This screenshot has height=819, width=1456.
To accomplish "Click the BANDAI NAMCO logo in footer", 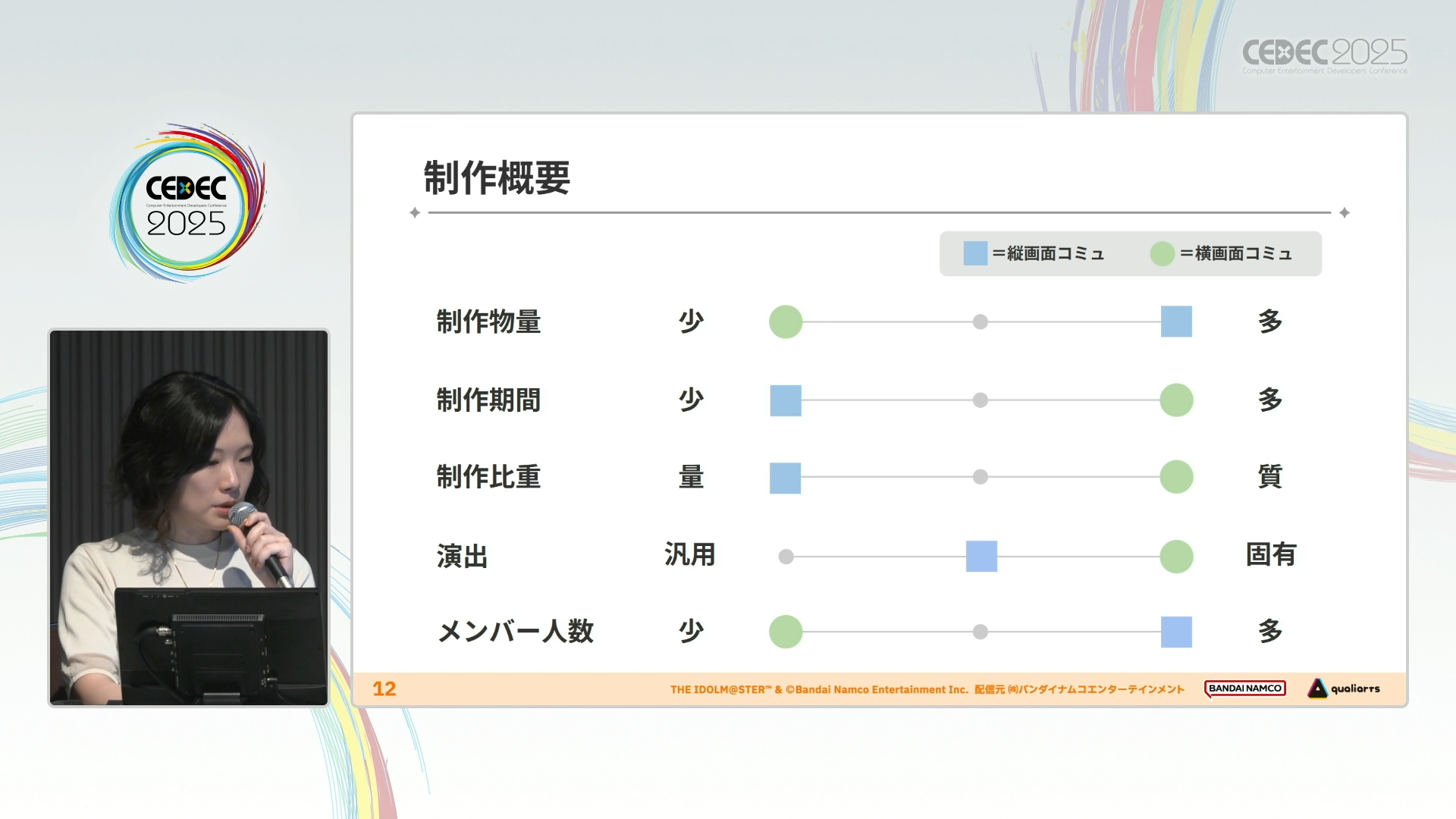I will point(1244,689).
